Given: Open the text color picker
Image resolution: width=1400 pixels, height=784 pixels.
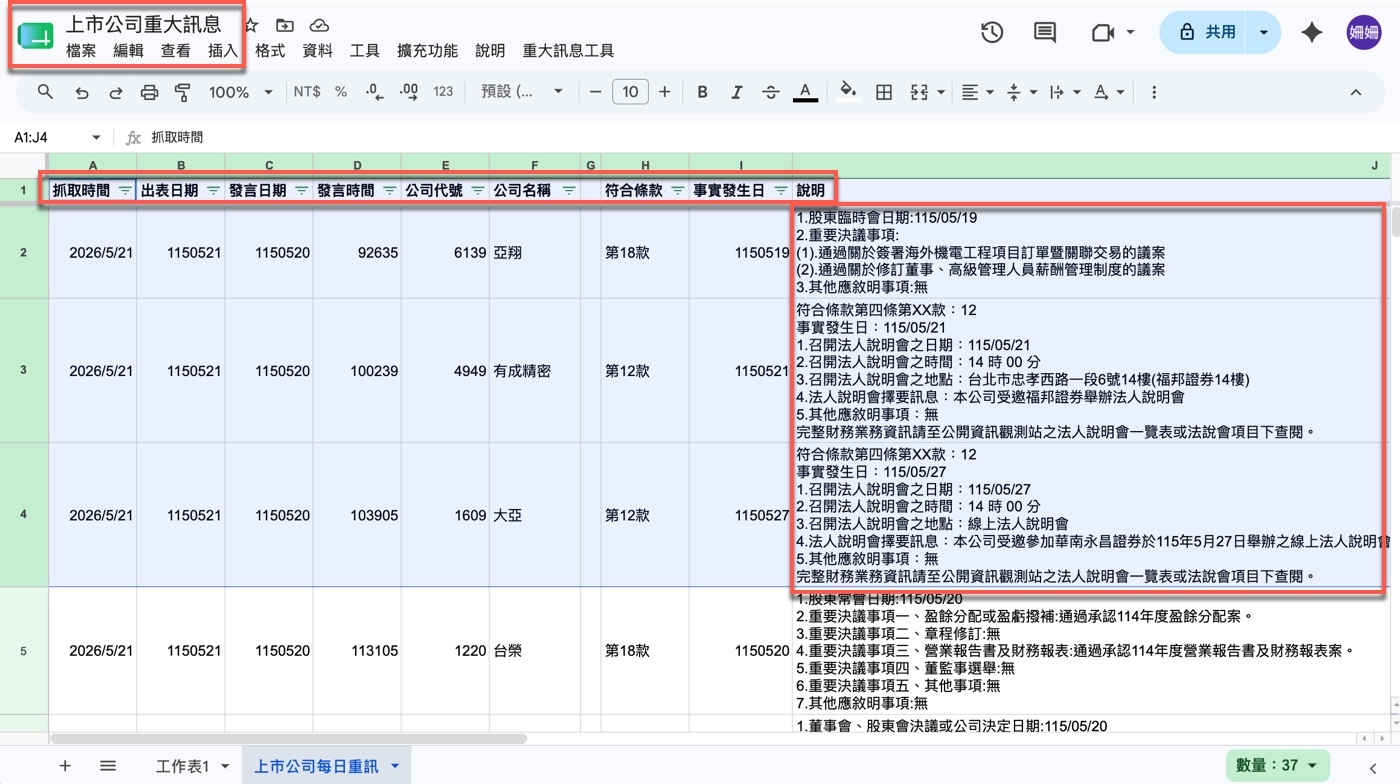Looking at the screenshot, I should (805, 92).
